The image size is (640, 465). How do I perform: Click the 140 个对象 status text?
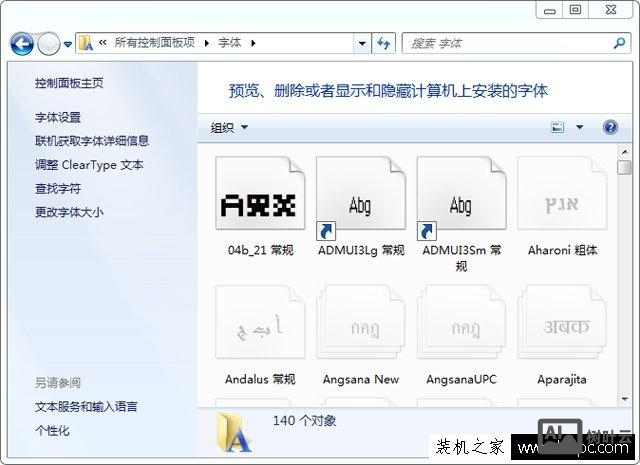tap(304, 421)
